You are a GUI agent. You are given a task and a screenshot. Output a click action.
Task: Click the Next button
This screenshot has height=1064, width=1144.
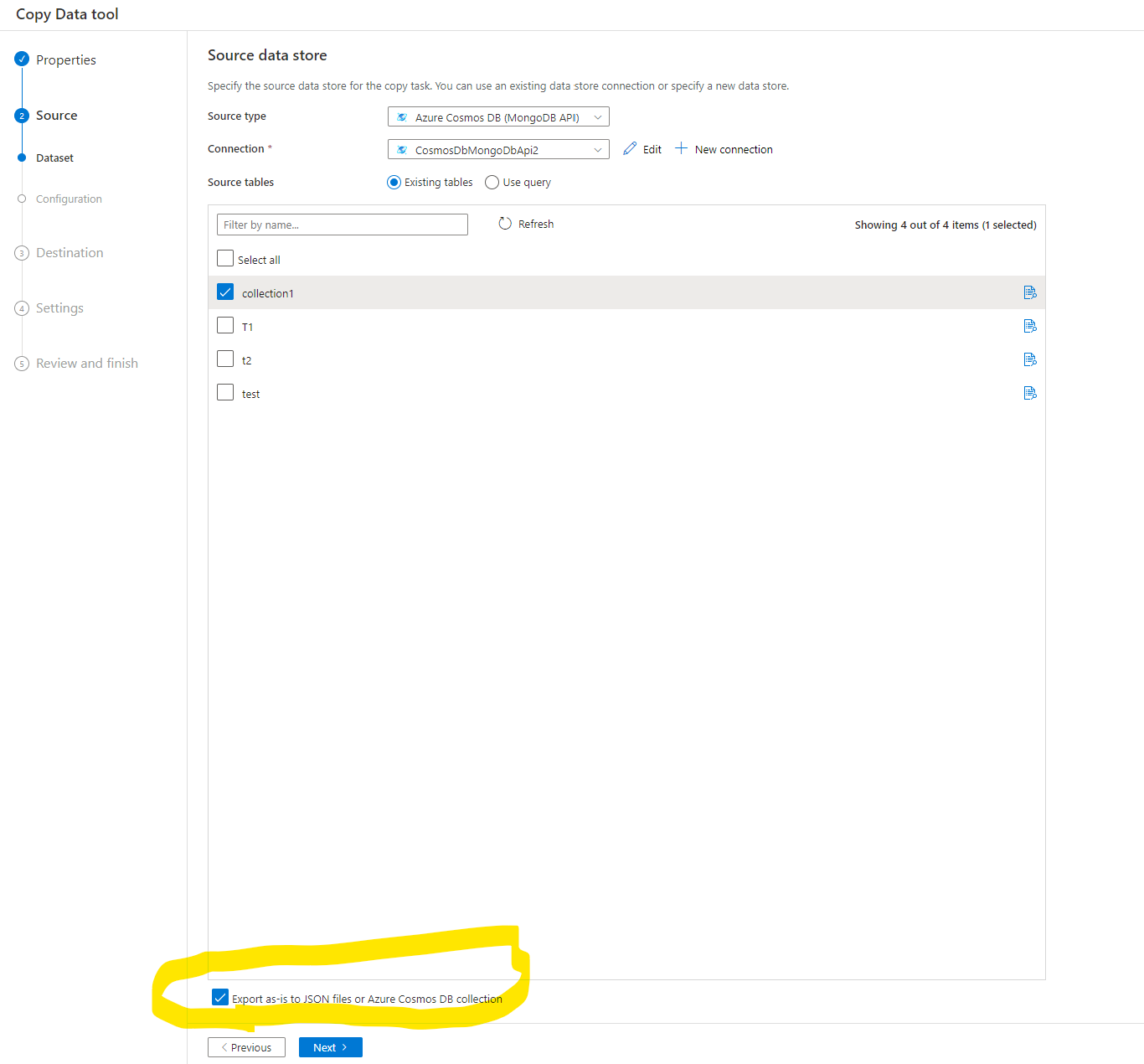point(331,1047)
